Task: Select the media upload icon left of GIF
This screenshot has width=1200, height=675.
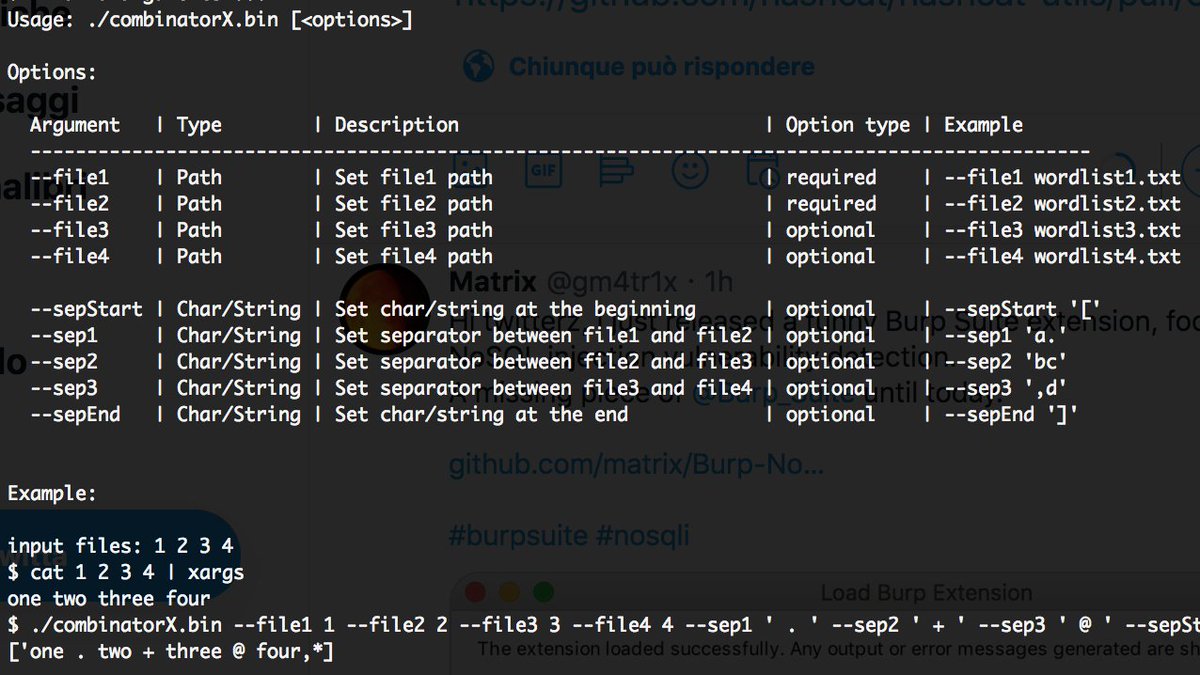Action: [x=470, y=170]
